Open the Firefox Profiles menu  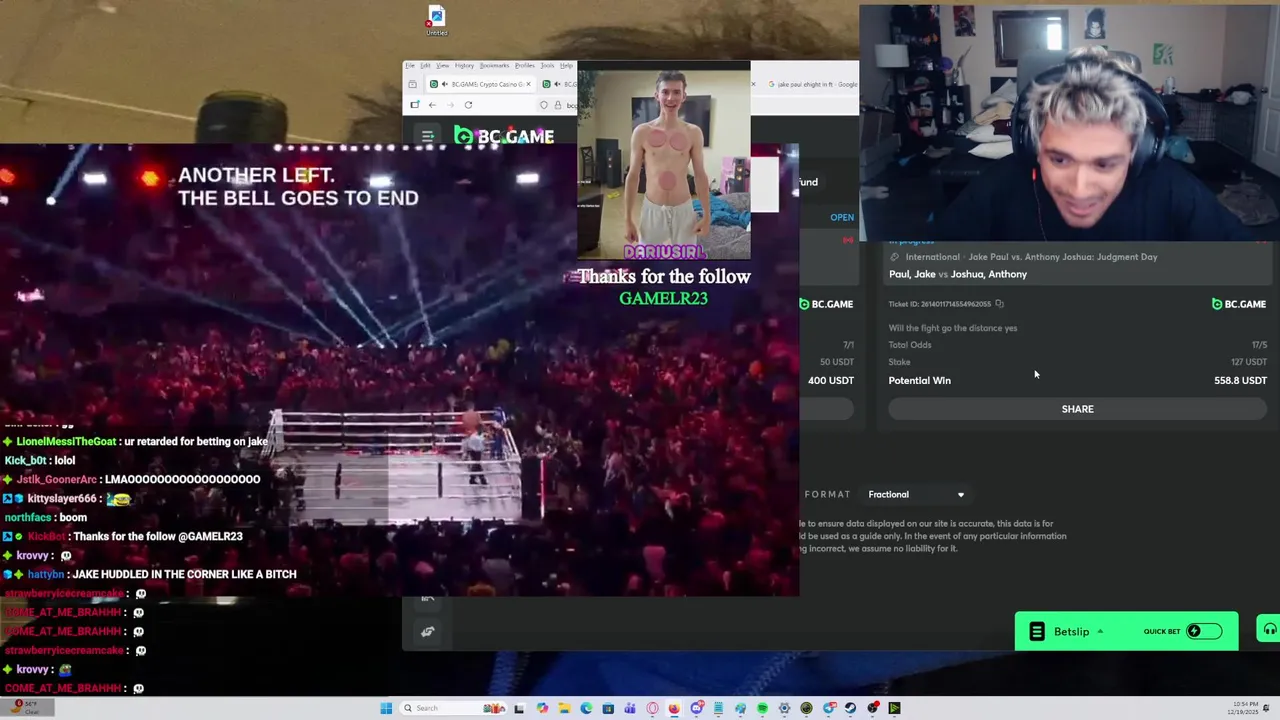coord(525,66)
